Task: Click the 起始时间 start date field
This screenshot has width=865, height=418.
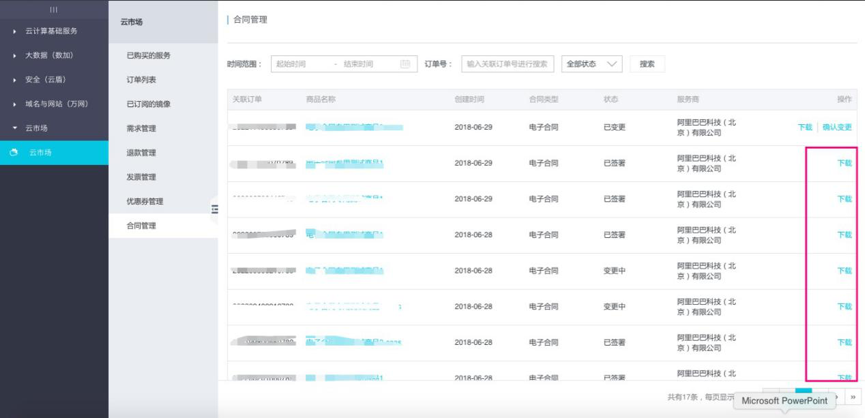Action: click(x=291, y=64)
